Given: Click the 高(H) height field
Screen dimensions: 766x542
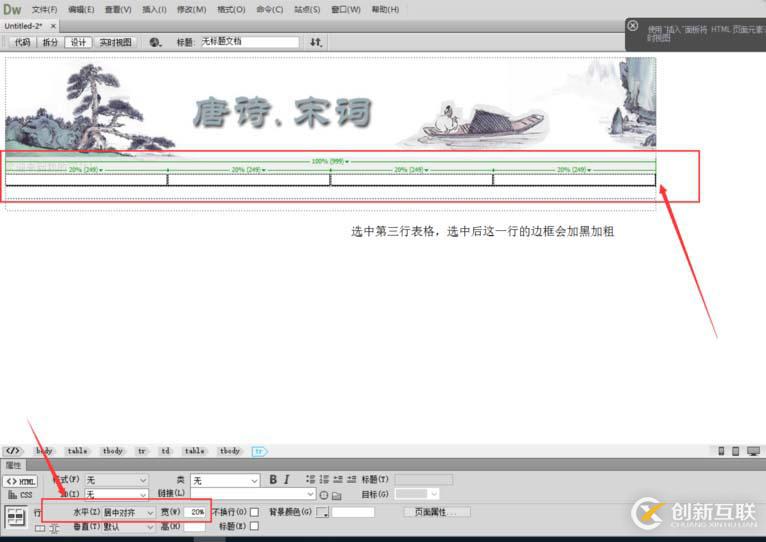Looking at the screenshot, I should (x=194, y=527).
